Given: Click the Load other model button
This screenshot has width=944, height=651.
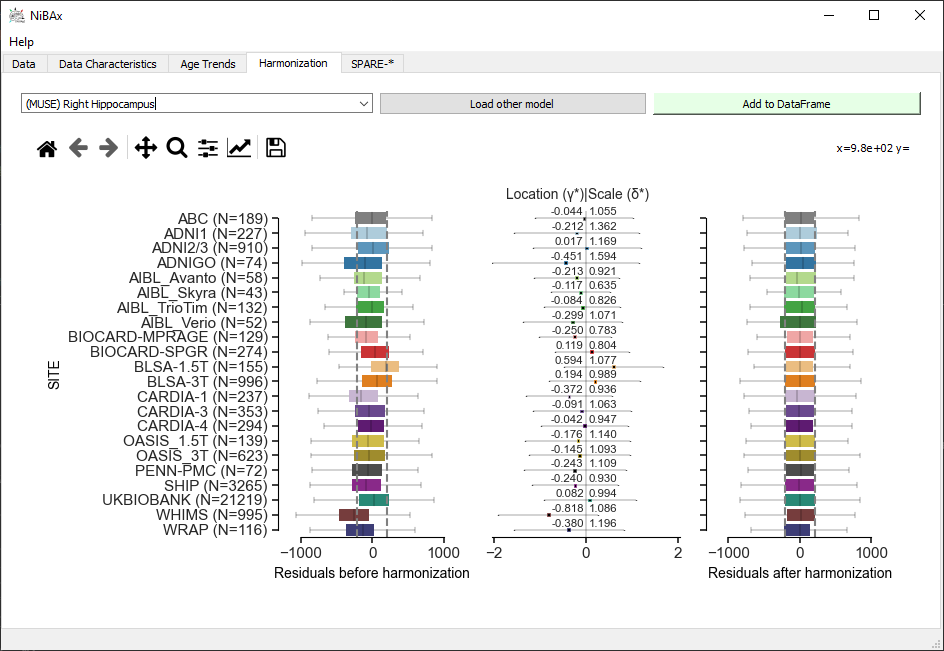Looking at the screenshot, I should [x=512, y=104].
